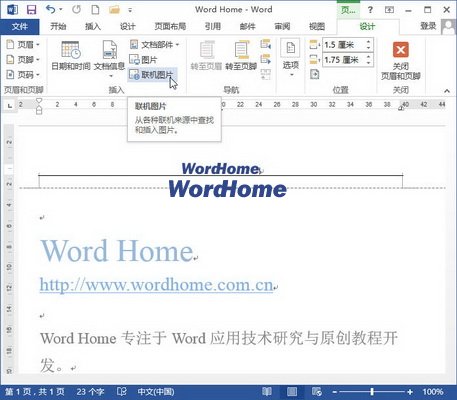Image resolution: width=457 pixels, height=400 pixels.
Task: Open ribbon display options
Action: [x=389, y=10]
